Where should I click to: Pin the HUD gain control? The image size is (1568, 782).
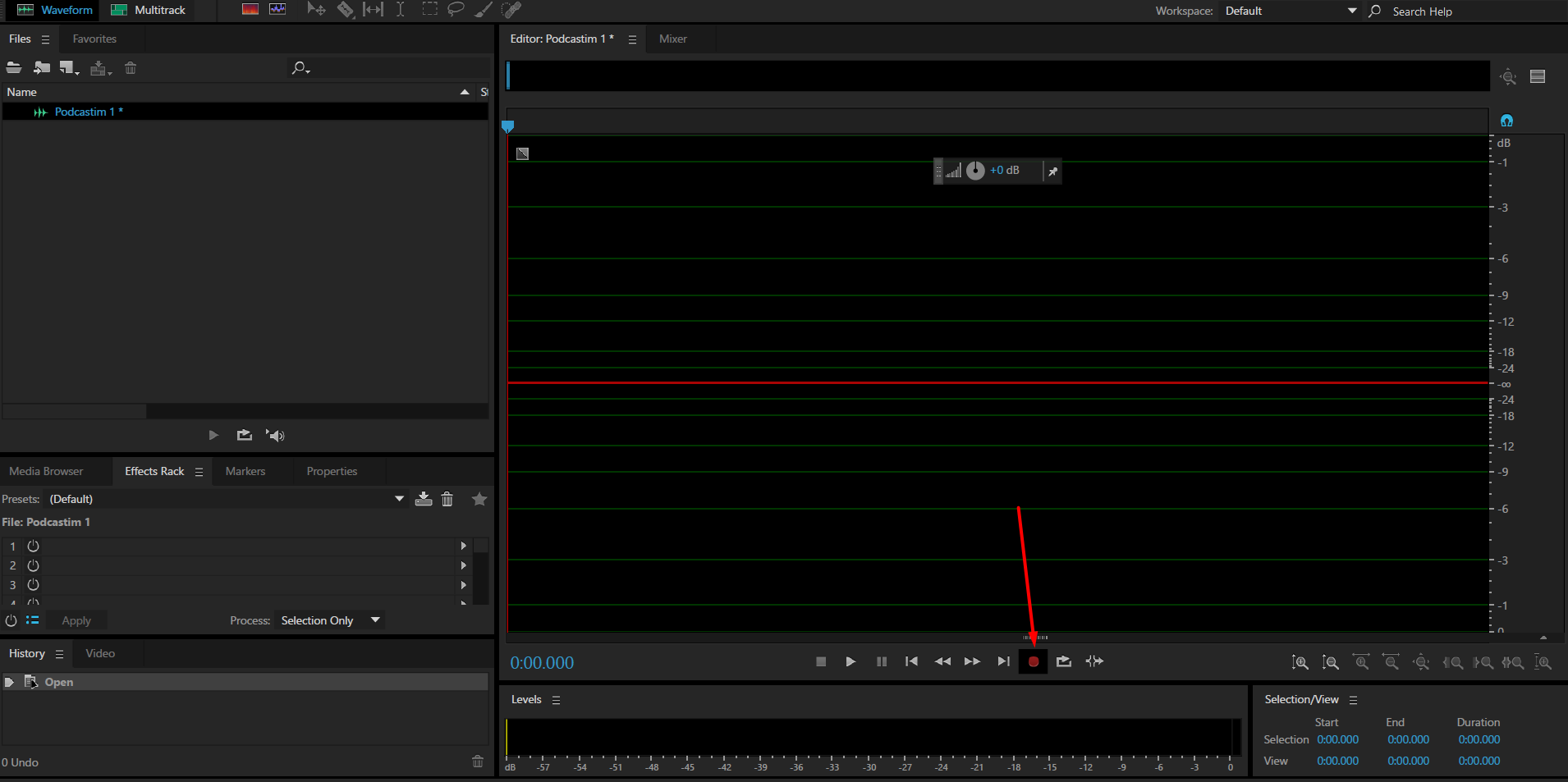coord(1052,171)
